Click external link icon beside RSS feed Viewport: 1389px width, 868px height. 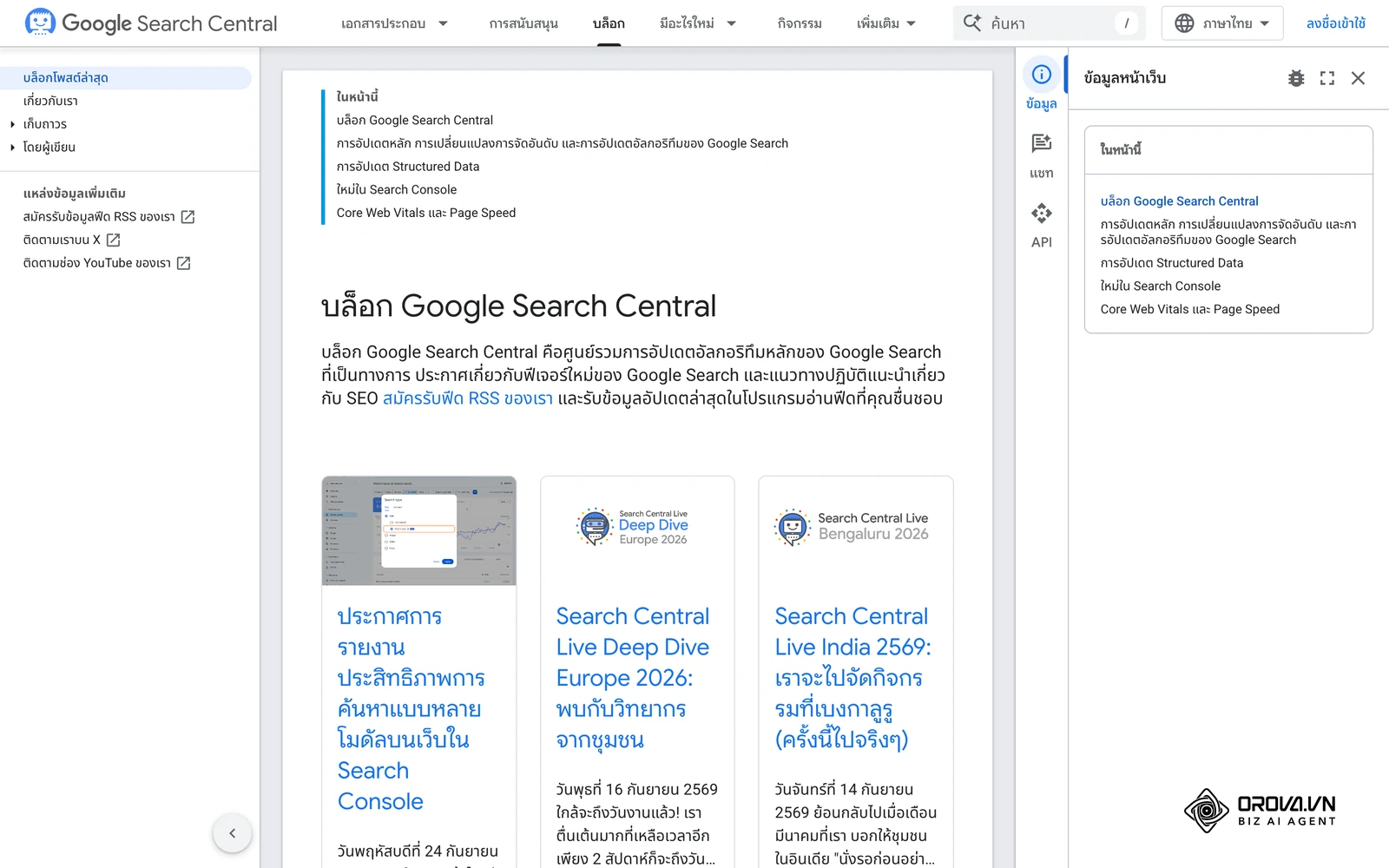(188, 217)
